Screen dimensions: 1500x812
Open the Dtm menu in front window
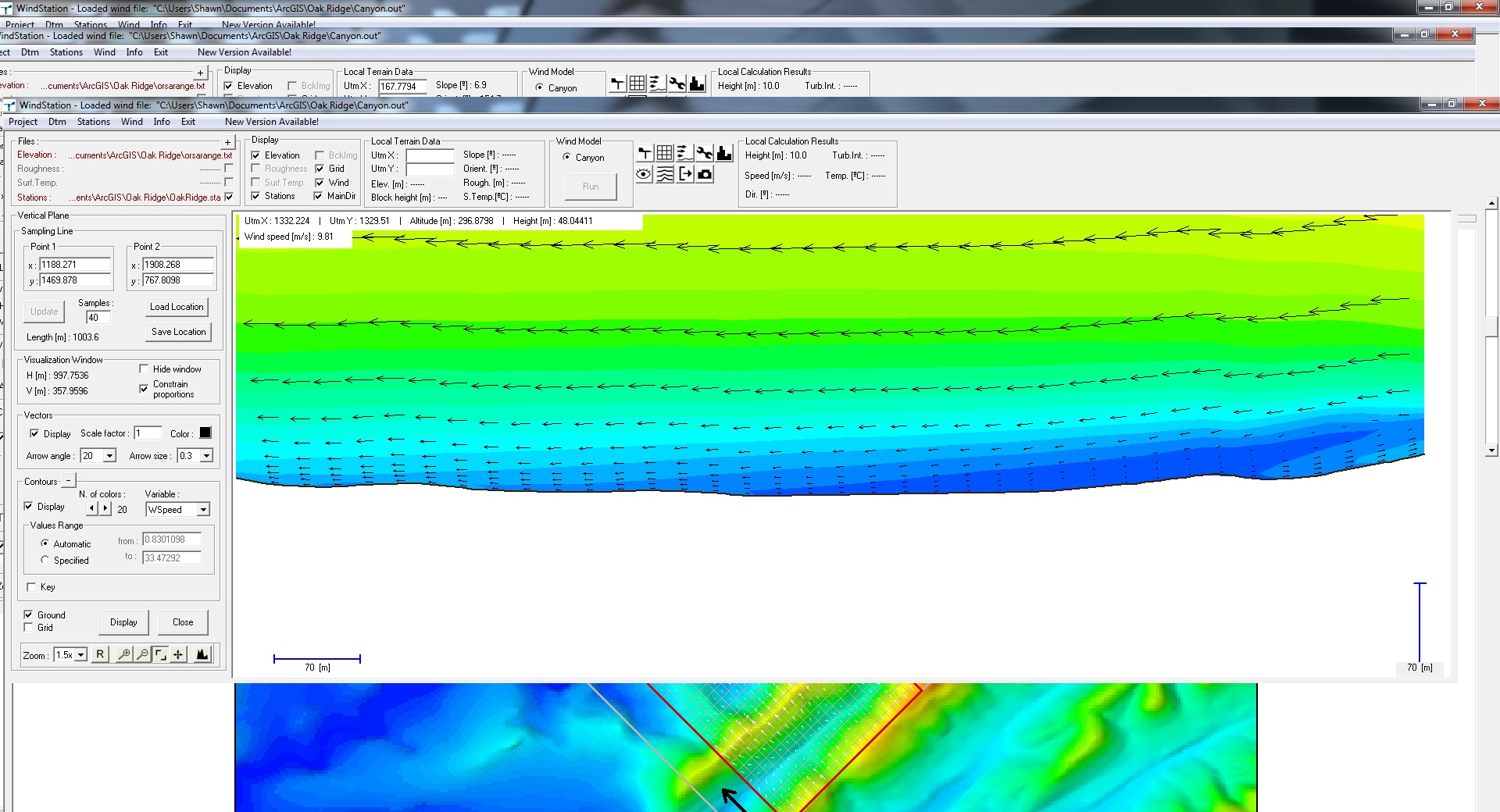point(57,122)
